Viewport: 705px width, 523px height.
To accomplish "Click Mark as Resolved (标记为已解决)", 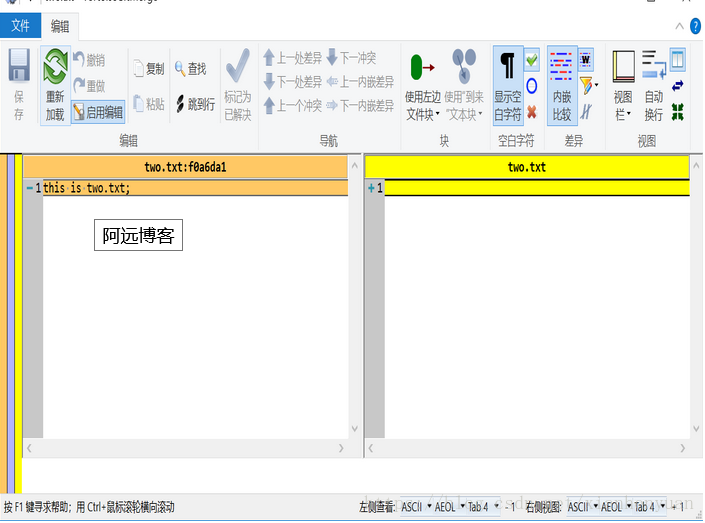I will click(238, 85).
